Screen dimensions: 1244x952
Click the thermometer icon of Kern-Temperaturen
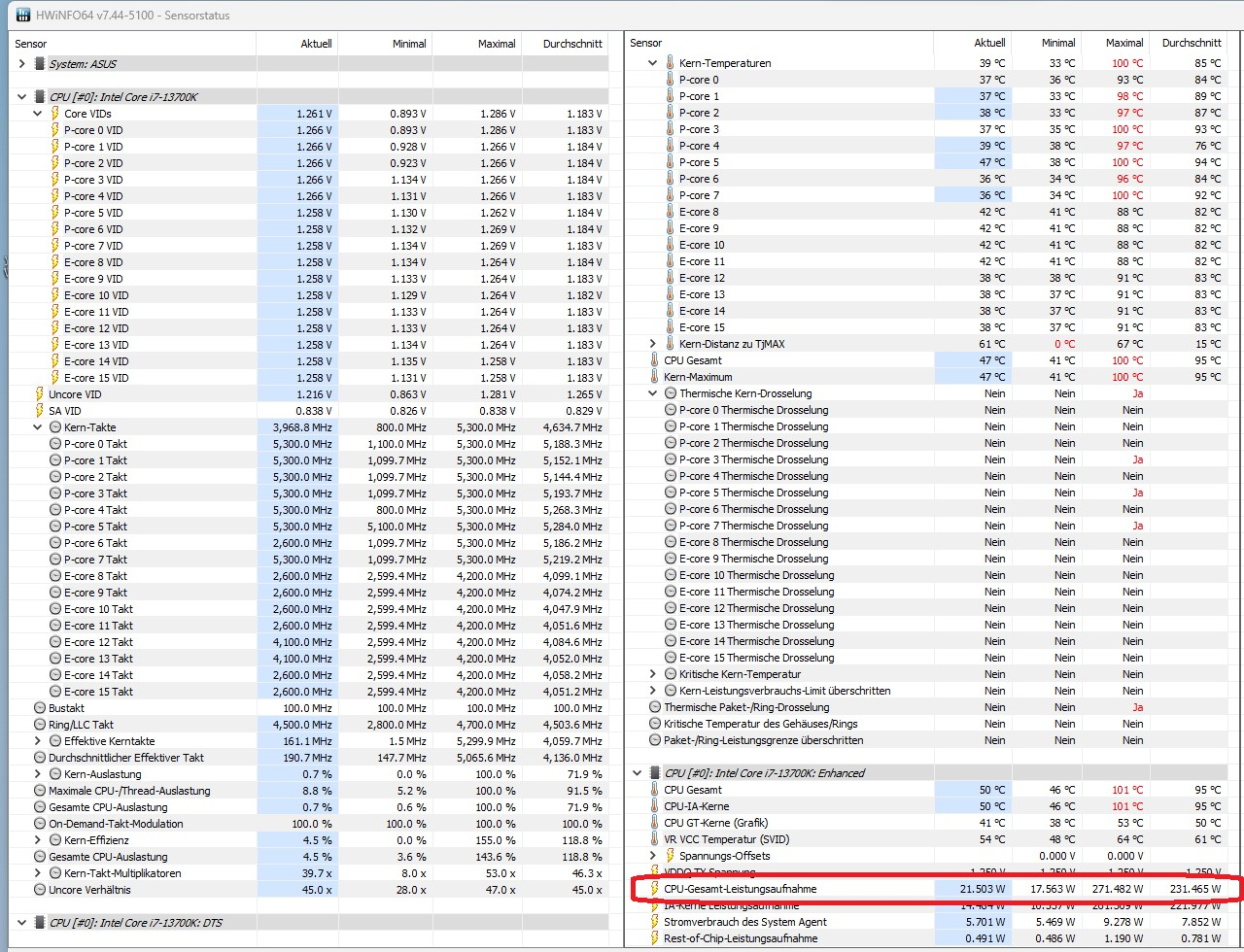[670, 63]
